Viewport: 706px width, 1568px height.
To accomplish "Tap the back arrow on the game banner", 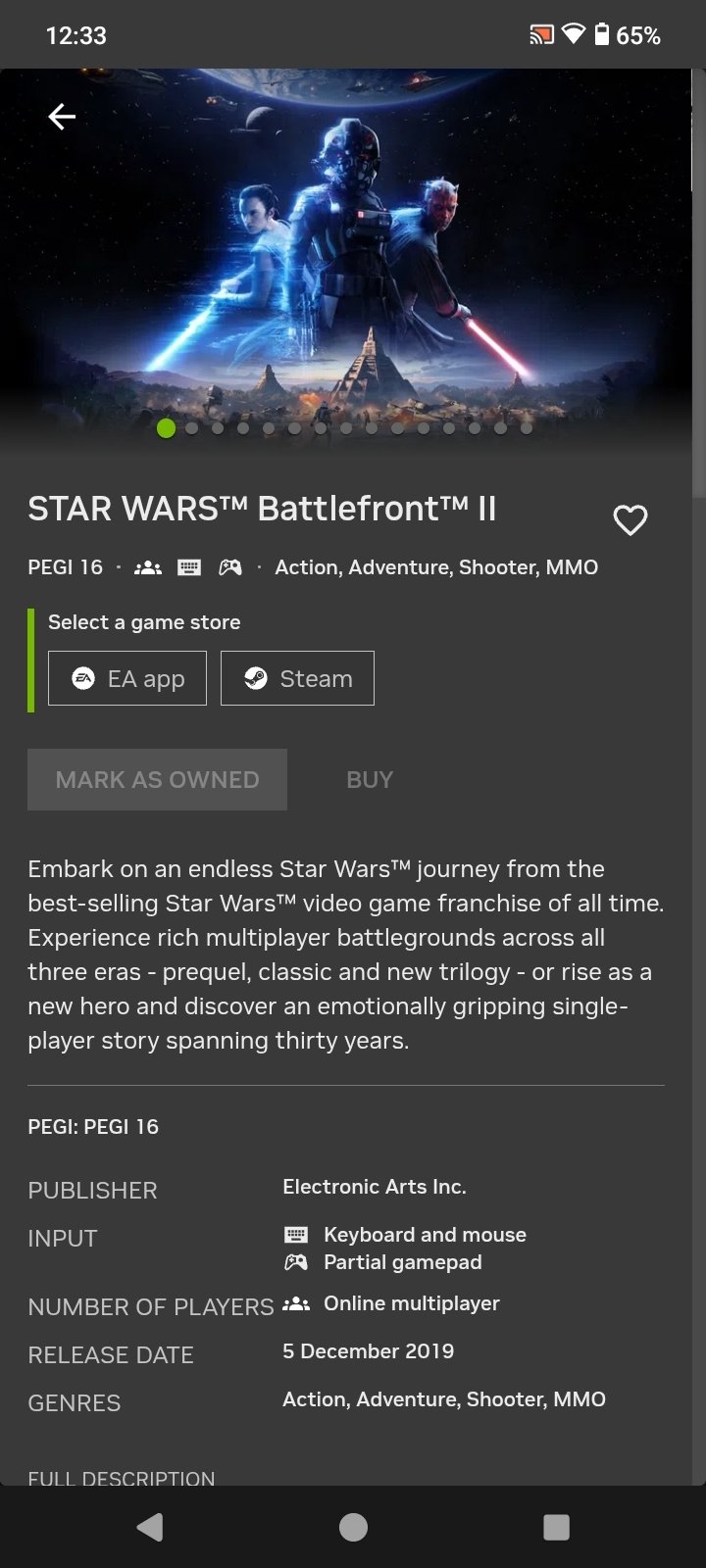I will 62,116.
